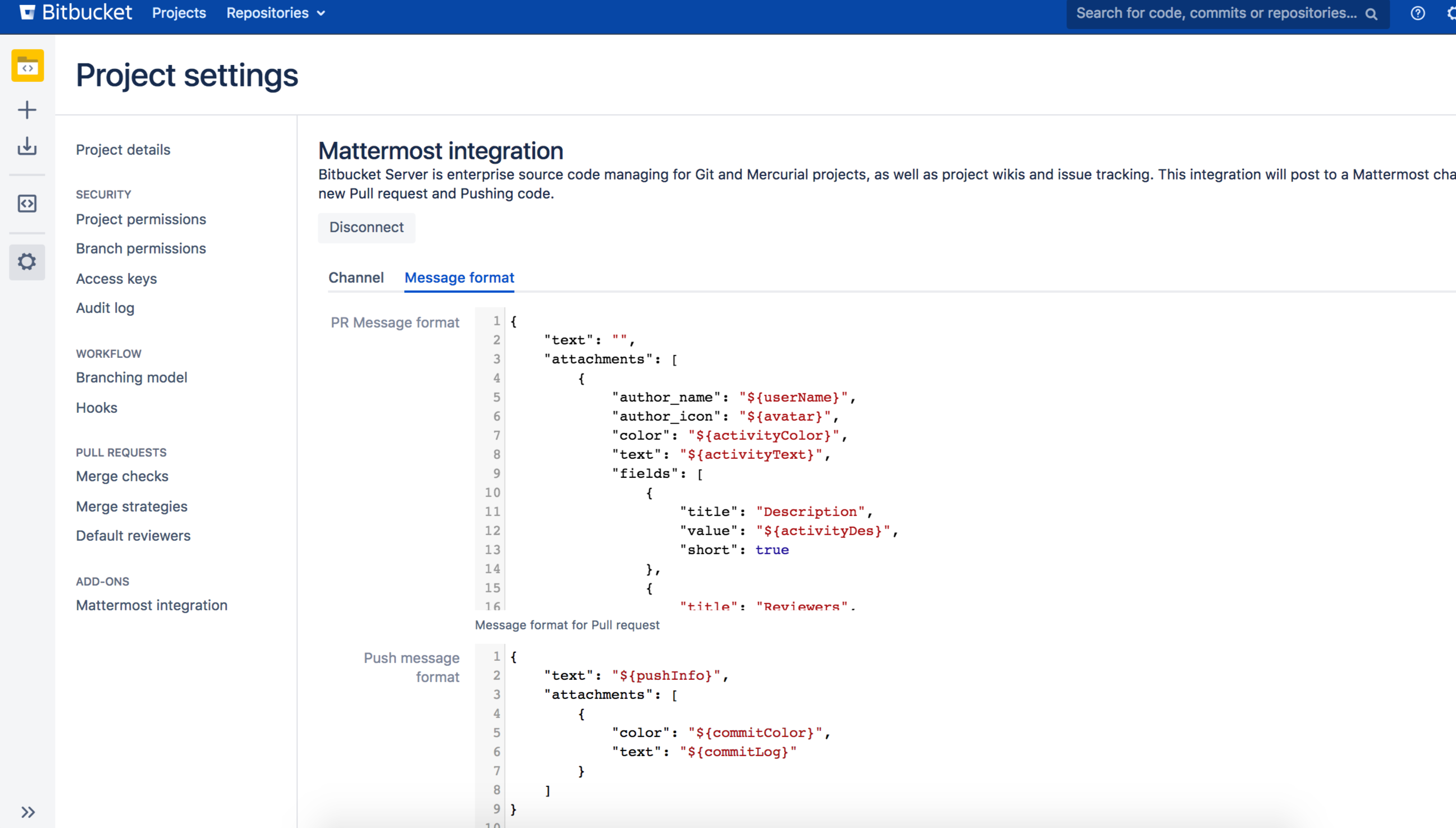Click the Bitbucket logo icon
This screenshot has width=1456, height=828.
[27, 12]
